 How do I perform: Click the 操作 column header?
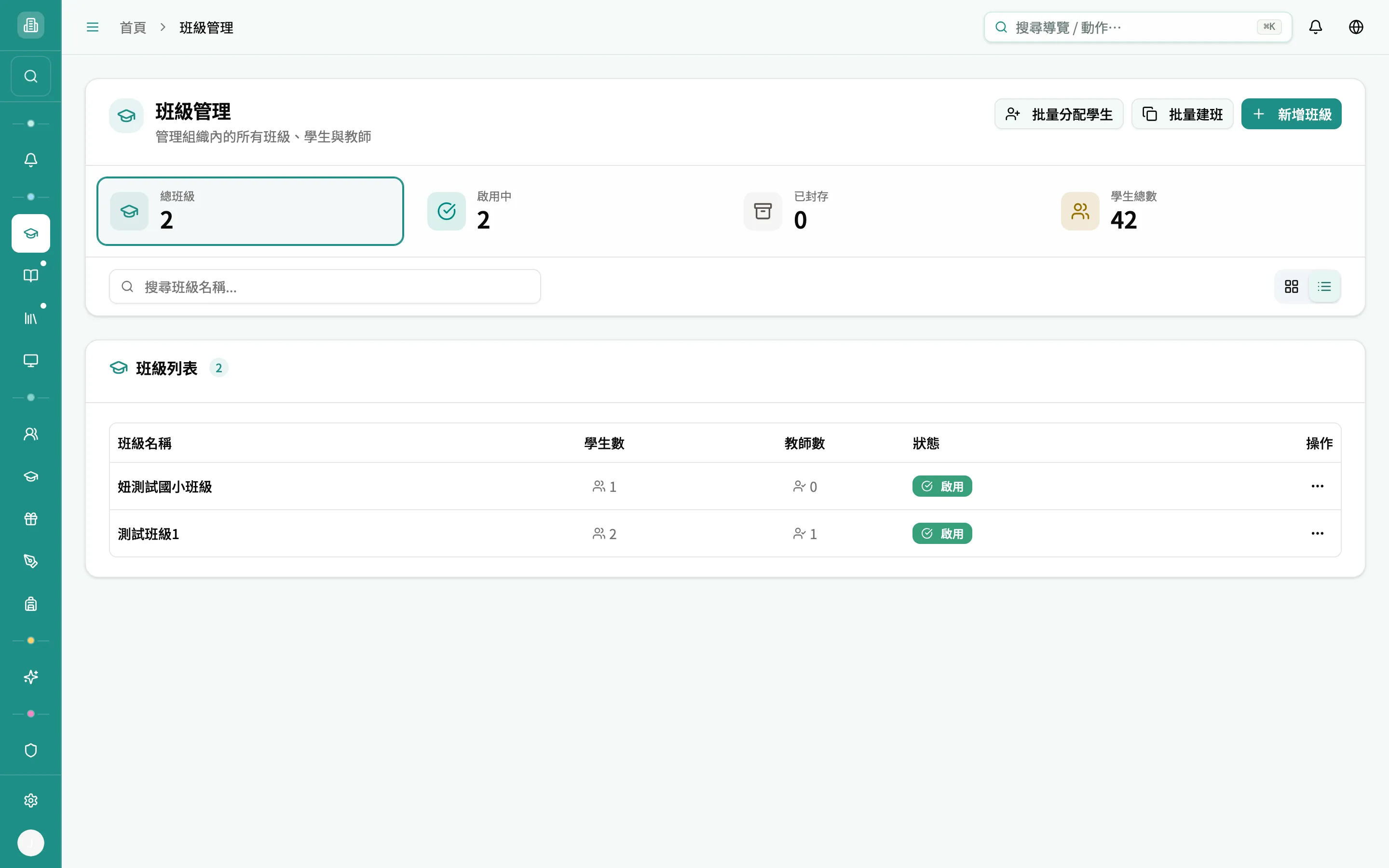click(1319, 443)
